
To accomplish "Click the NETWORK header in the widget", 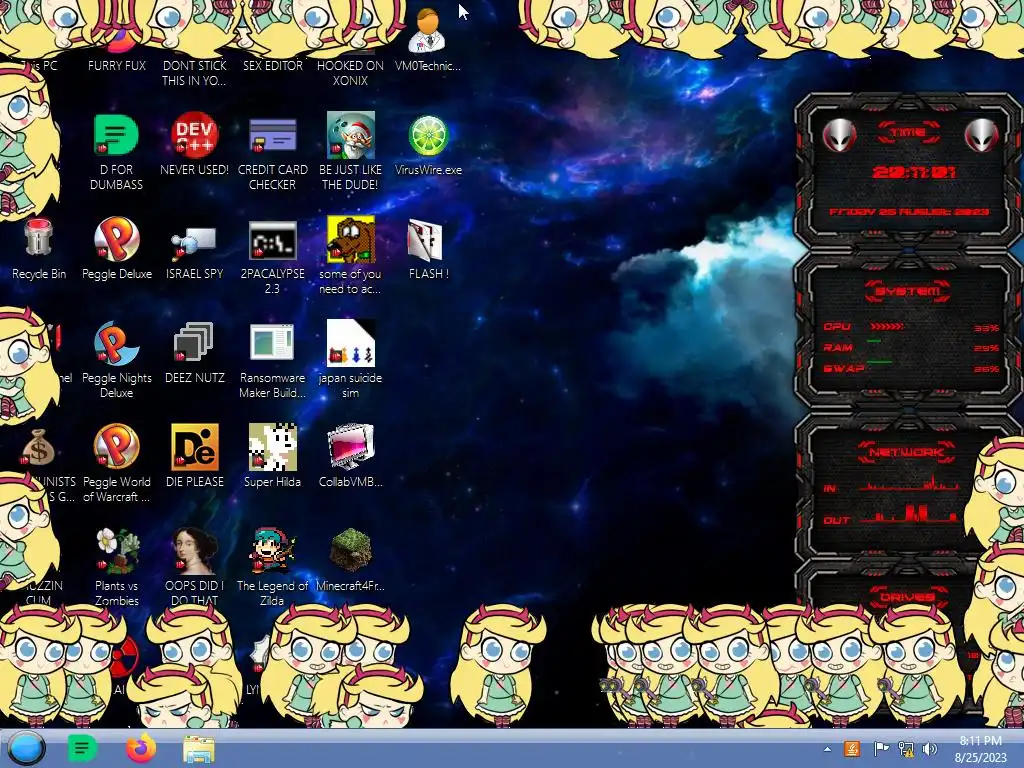I will point(907,452).
